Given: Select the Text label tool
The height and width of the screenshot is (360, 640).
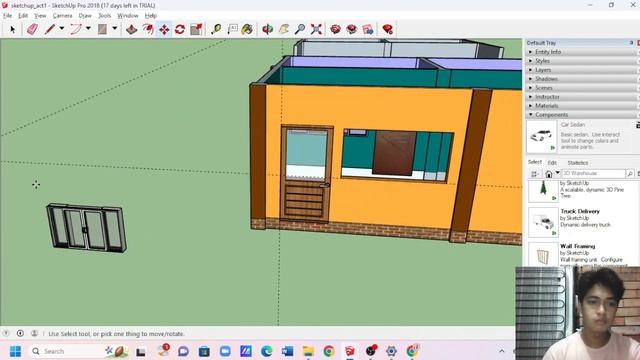Looking at the screenshot, I should pyautogui.click(x=232, y=29).
